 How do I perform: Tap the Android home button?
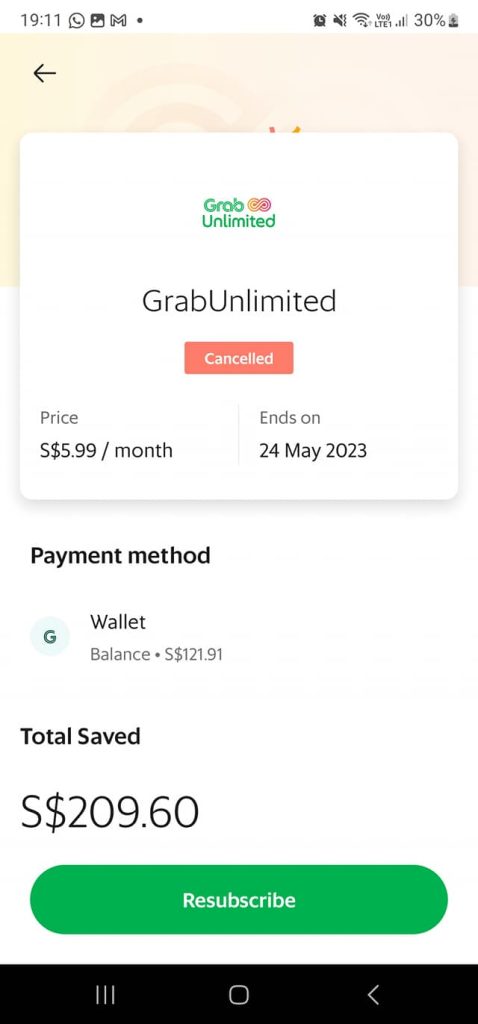pos(239,995)
